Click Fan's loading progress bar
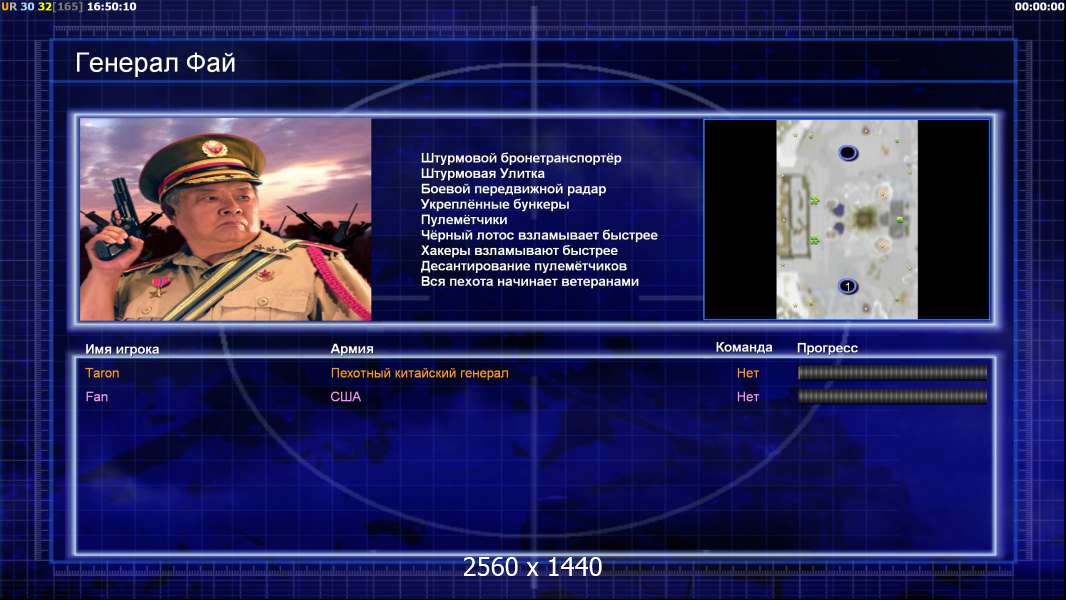The width and height of the screenshot is (1066, 600). point(892,396)
